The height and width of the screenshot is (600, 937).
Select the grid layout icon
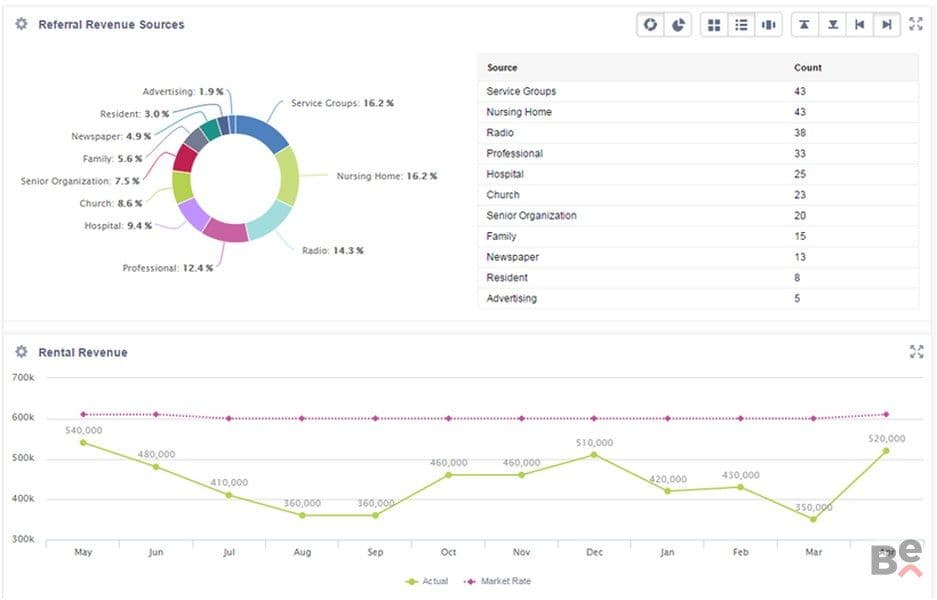(714, 25)
